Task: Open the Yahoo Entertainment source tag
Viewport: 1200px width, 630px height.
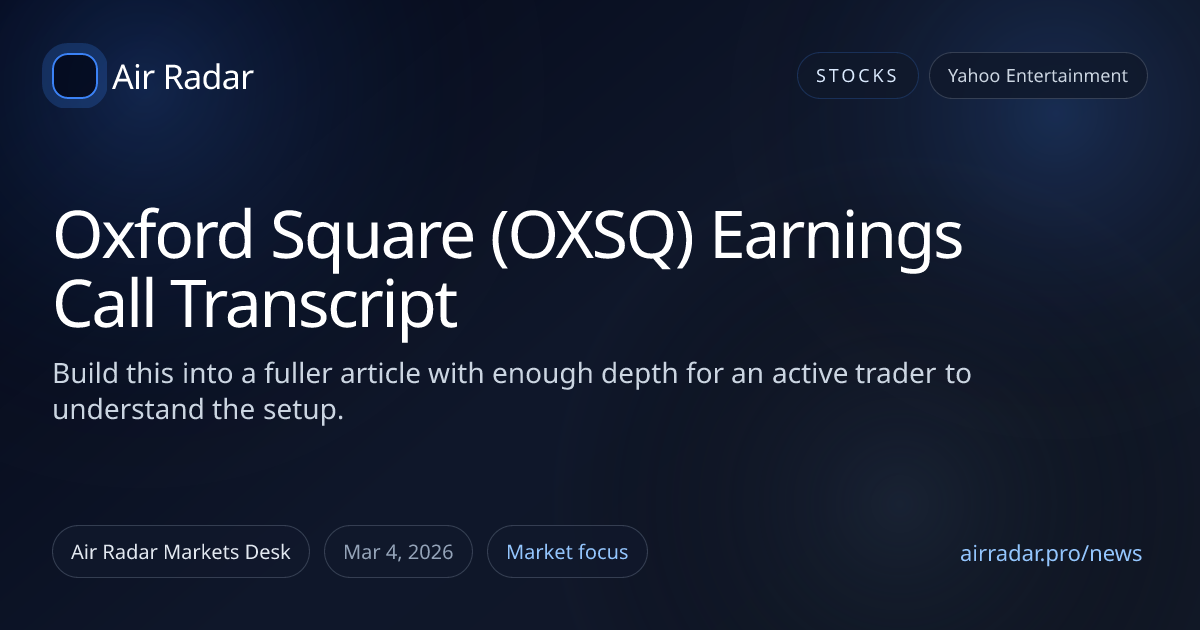Action: (1037, 76)
